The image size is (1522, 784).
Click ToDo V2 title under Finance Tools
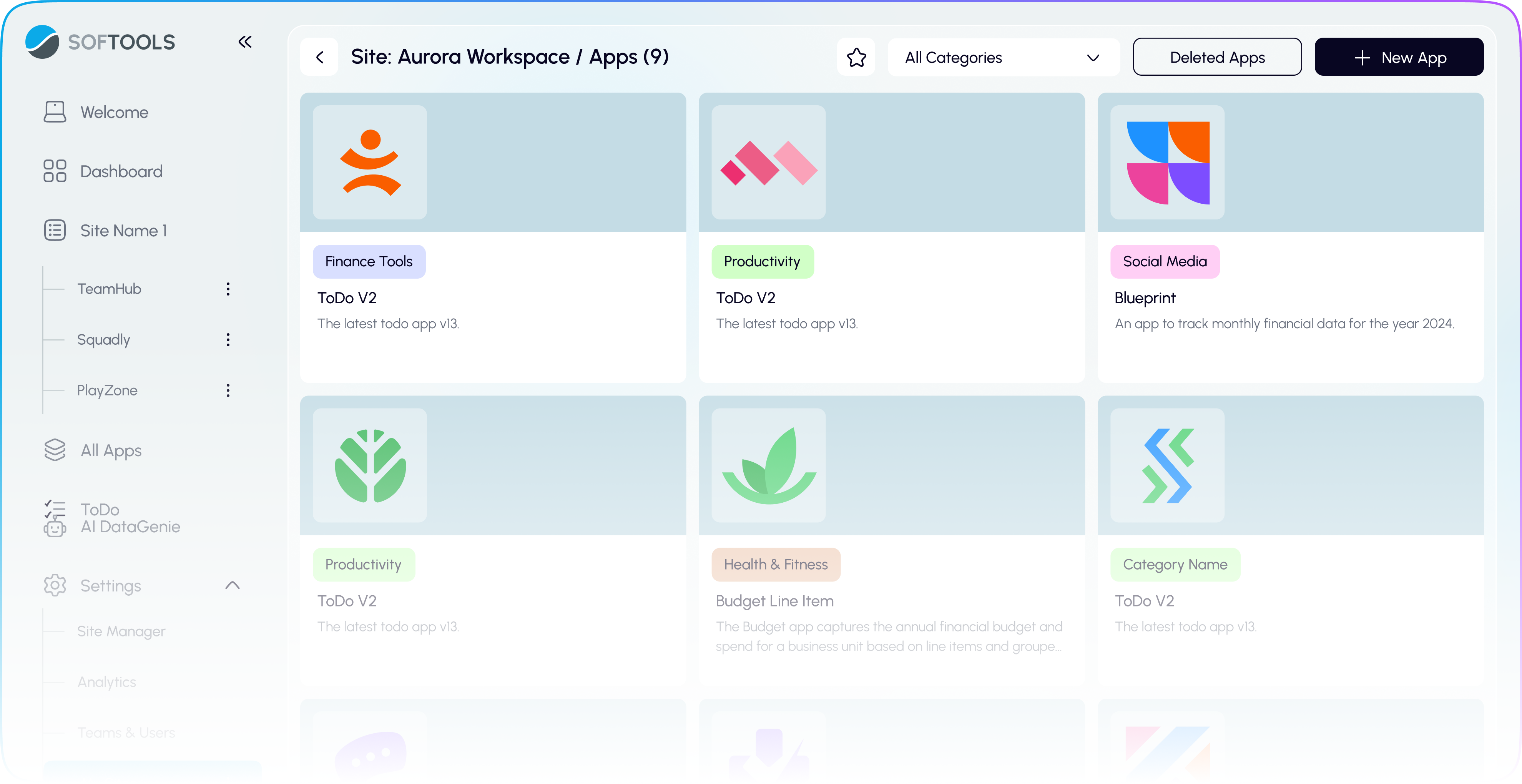click(x=347, y=298)
